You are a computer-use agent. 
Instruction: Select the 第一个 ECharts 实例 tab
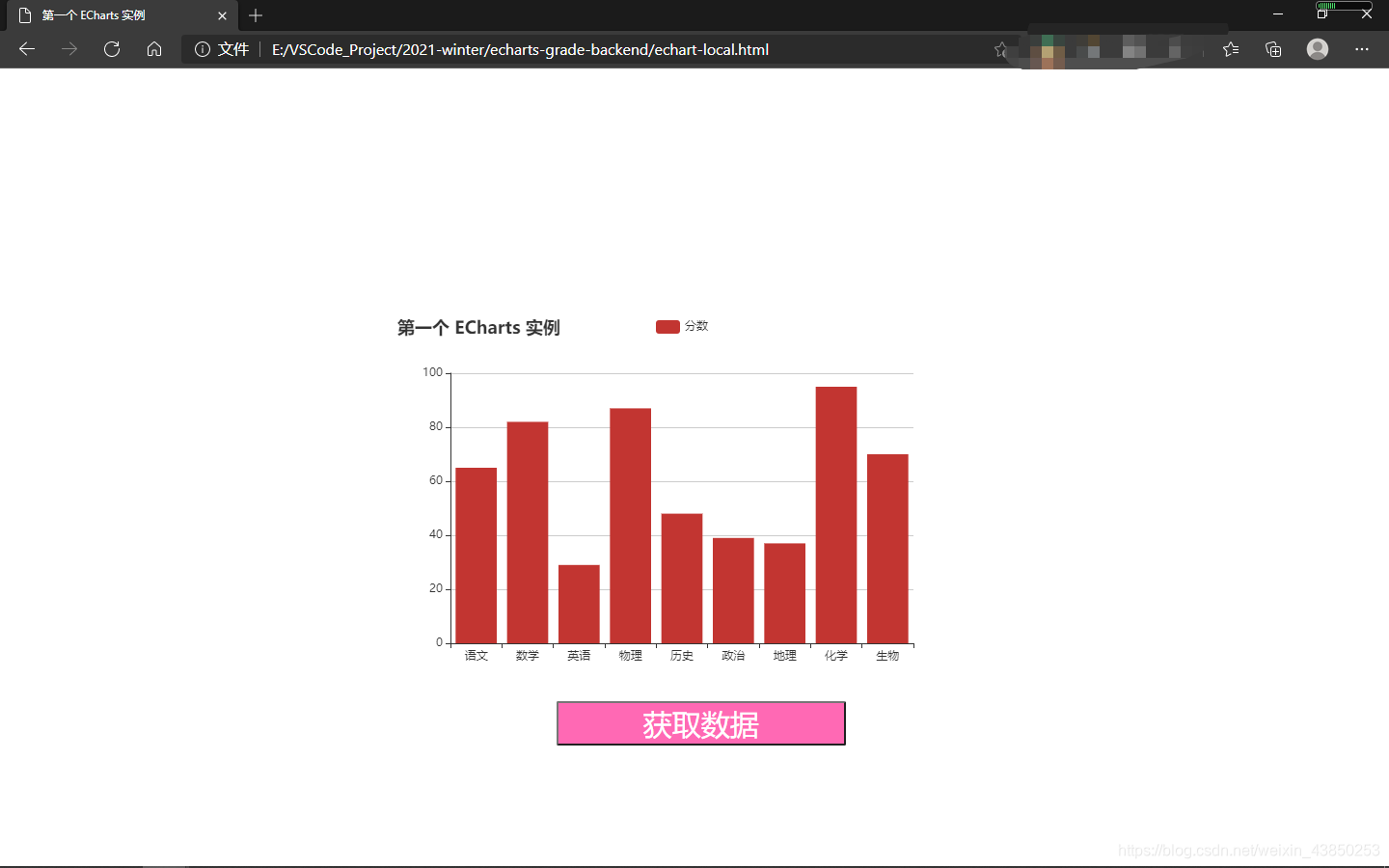[x=121, y=15]
